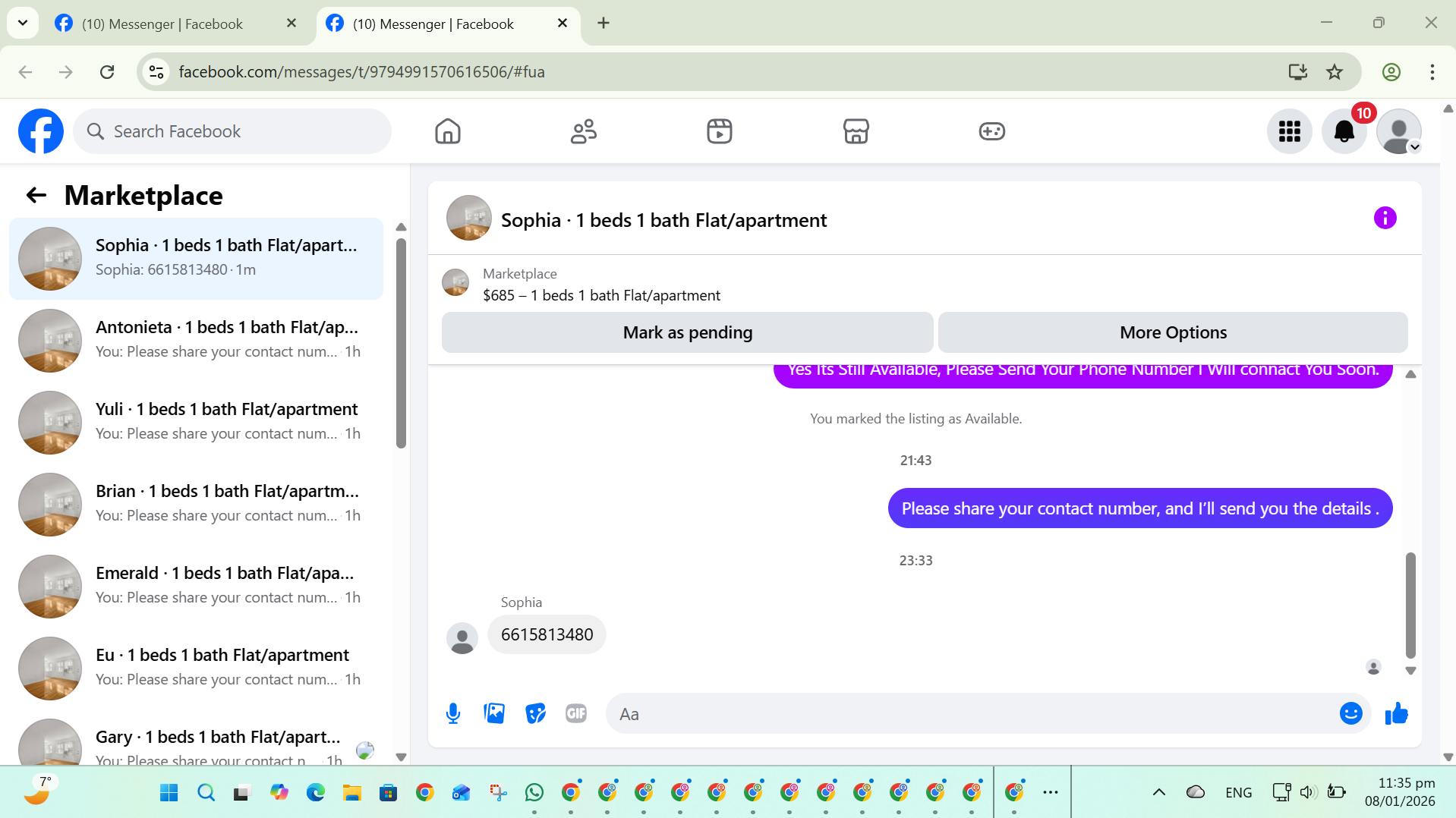This screenshot has width=1456, height=818.
Task: Install the app from address bar icon
Action: 1298,72
